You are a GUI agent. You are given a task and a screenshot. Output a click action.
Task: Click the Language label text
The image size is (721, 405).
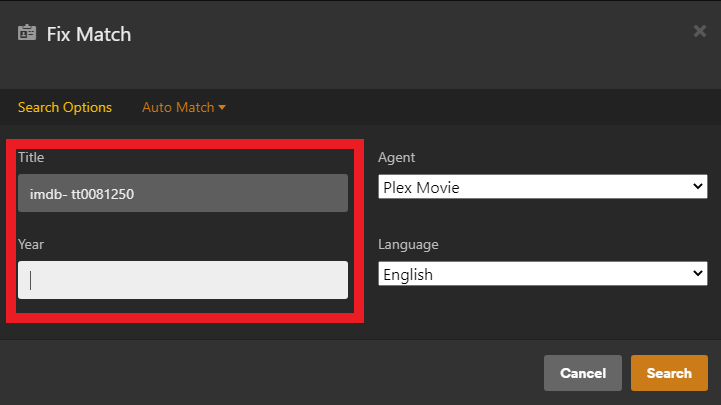click(x=408, y=244)
